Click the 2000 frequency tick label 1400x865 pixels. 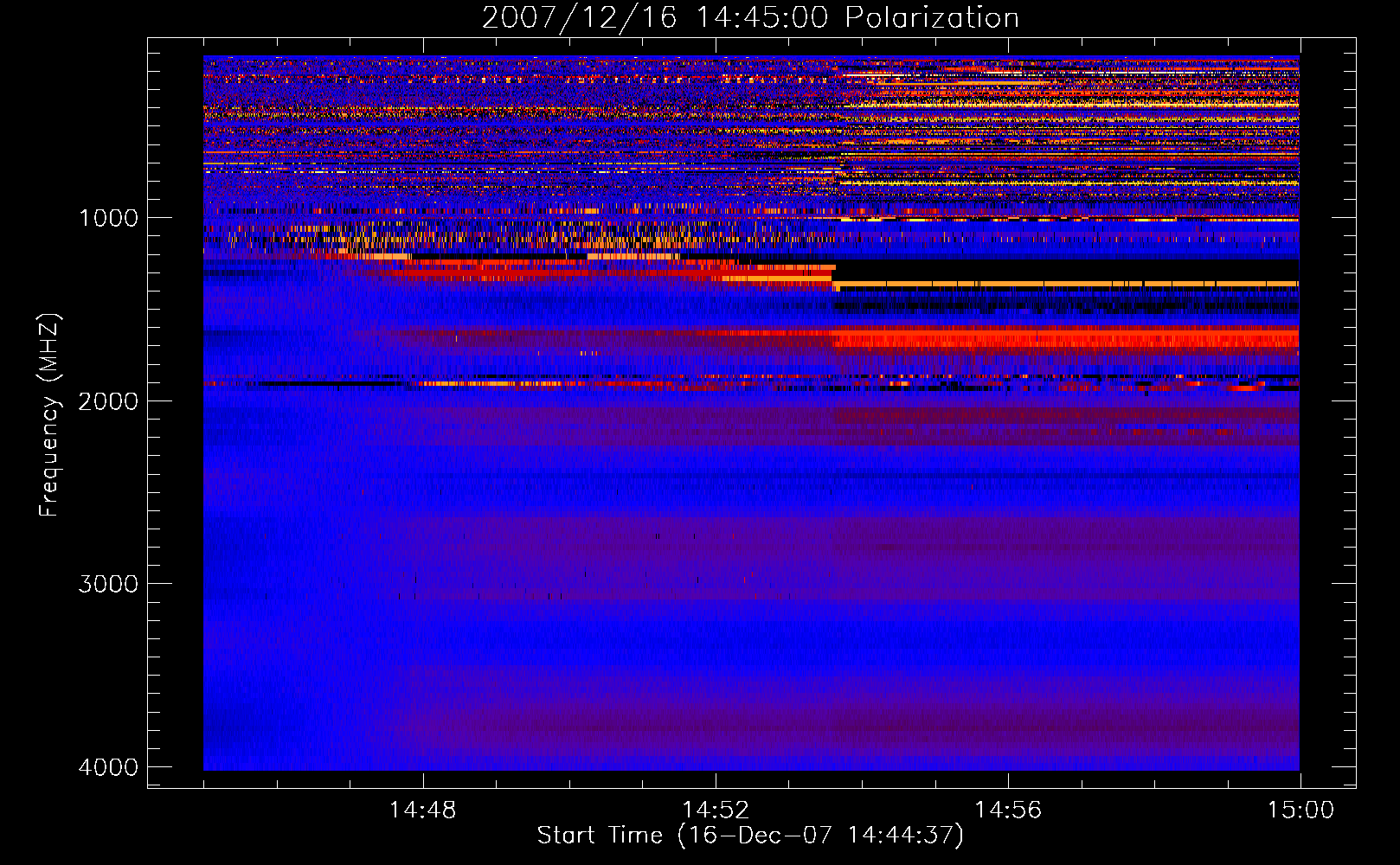pyautogui.click(x=108, y=400)
